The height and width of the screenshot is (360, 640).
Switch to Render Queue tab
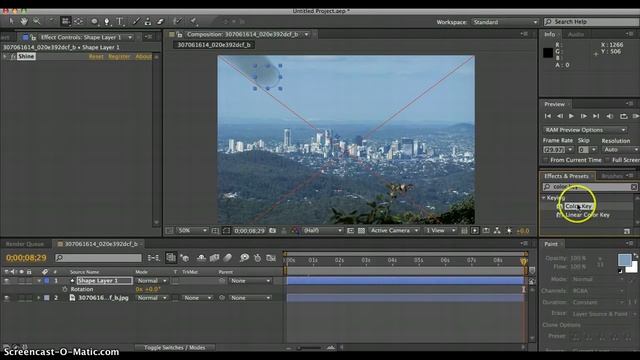click(x=25, y=244)
